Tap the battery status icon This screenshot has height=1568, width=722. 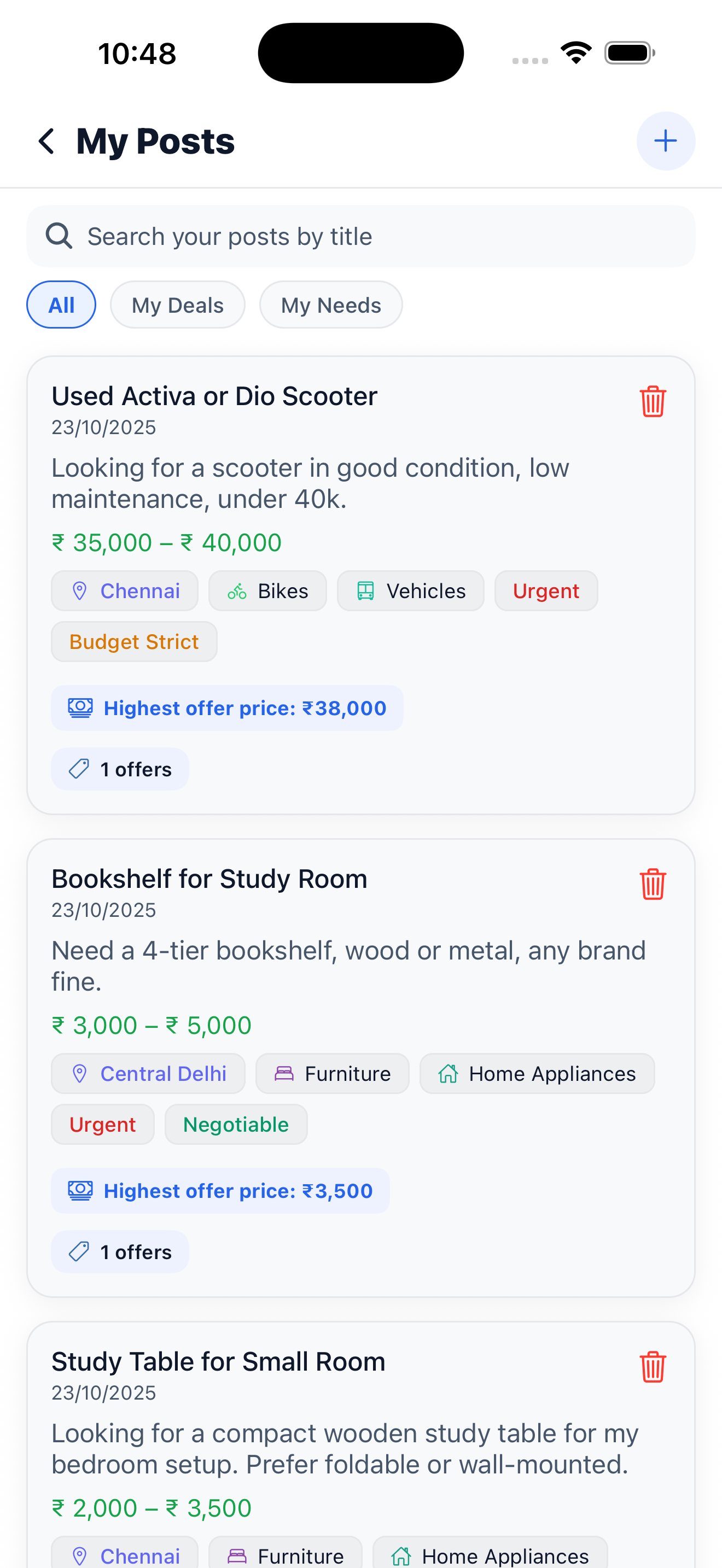629,53
